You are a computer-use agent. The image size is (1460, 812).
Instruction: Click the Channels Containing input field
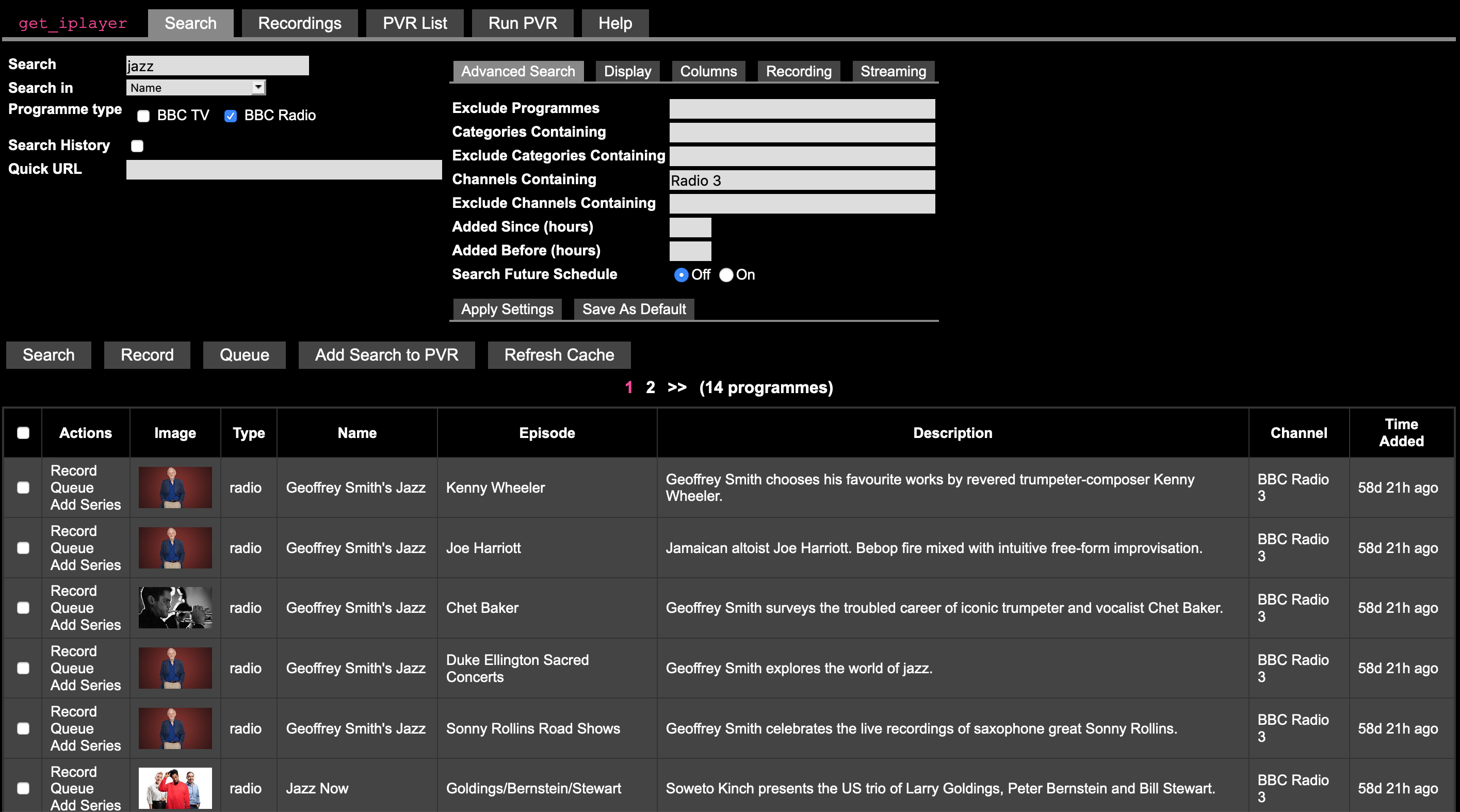tap(801, 180)
